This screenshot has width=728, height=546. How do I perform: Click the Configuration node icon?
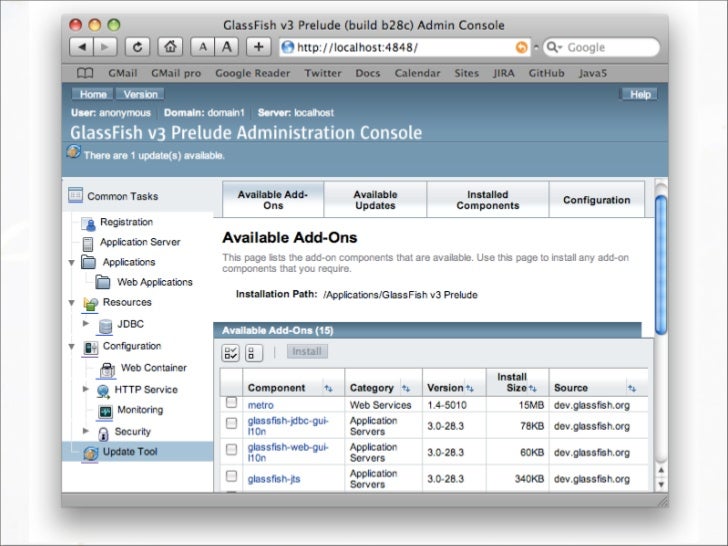click(91, 348)
